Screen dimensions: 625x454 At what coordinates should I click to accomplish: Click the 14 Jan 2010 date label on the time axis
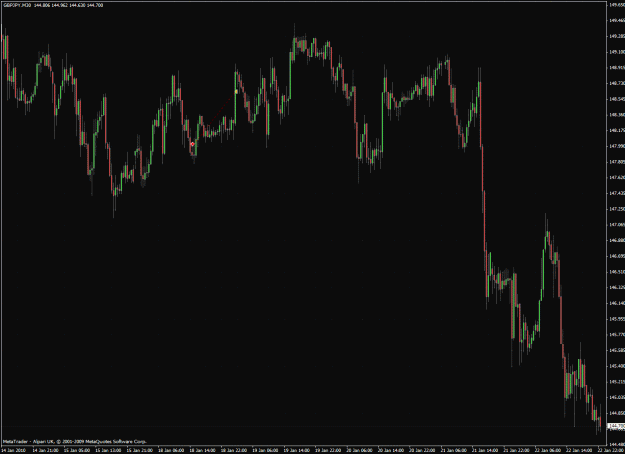(12, 450)
